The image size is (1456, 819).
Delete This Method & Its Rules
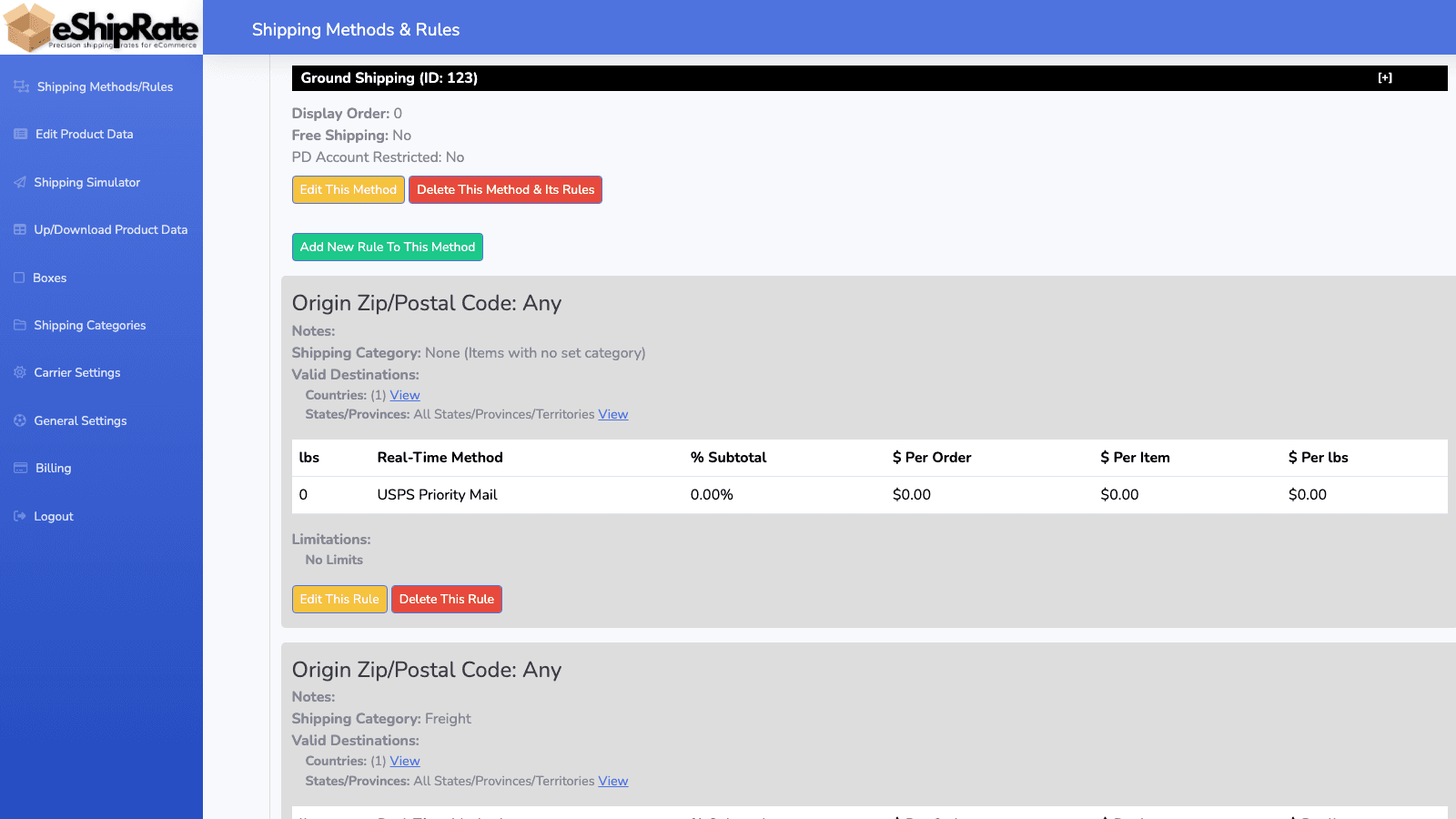point(505,189)
